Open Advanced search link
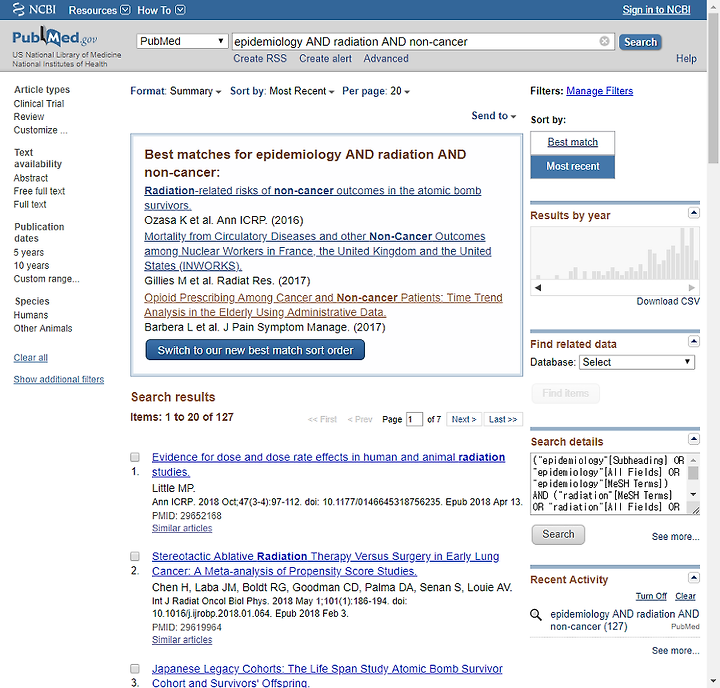 386,59
